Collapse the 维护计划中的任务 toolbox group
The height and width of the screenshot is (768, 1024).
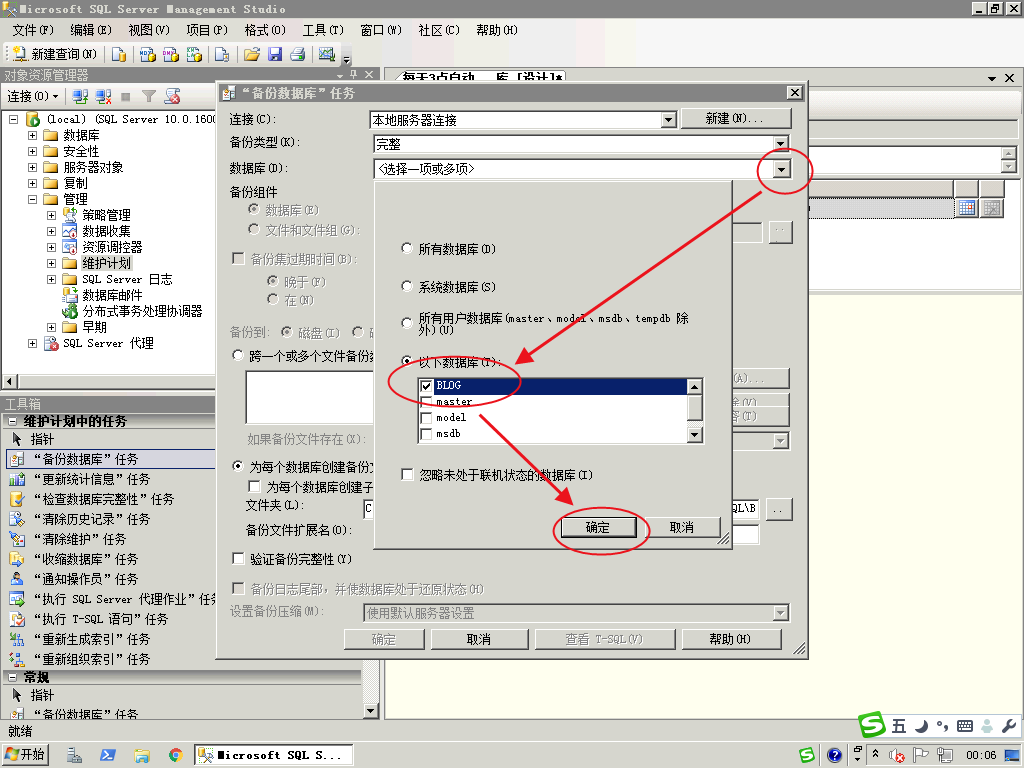[x=12, y=421]
